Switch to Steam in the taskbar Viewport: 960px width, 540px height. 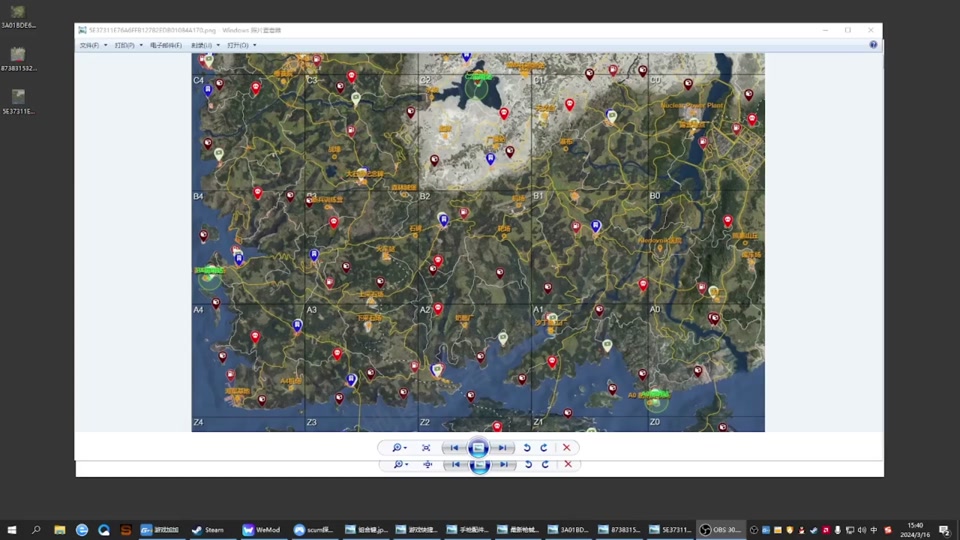coord(208,530)
